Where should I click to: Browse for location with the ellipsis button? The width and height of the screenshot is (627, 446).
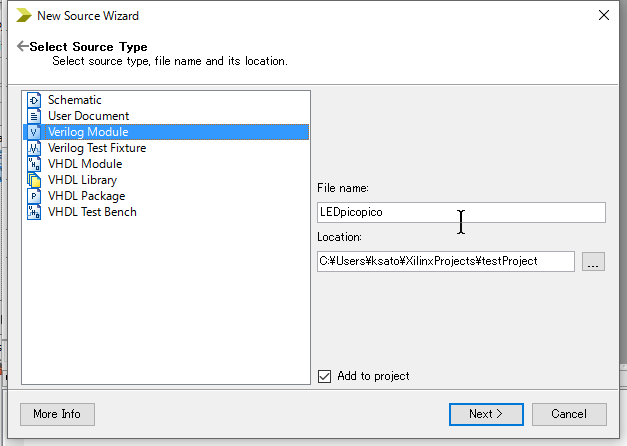pos(593,262)
